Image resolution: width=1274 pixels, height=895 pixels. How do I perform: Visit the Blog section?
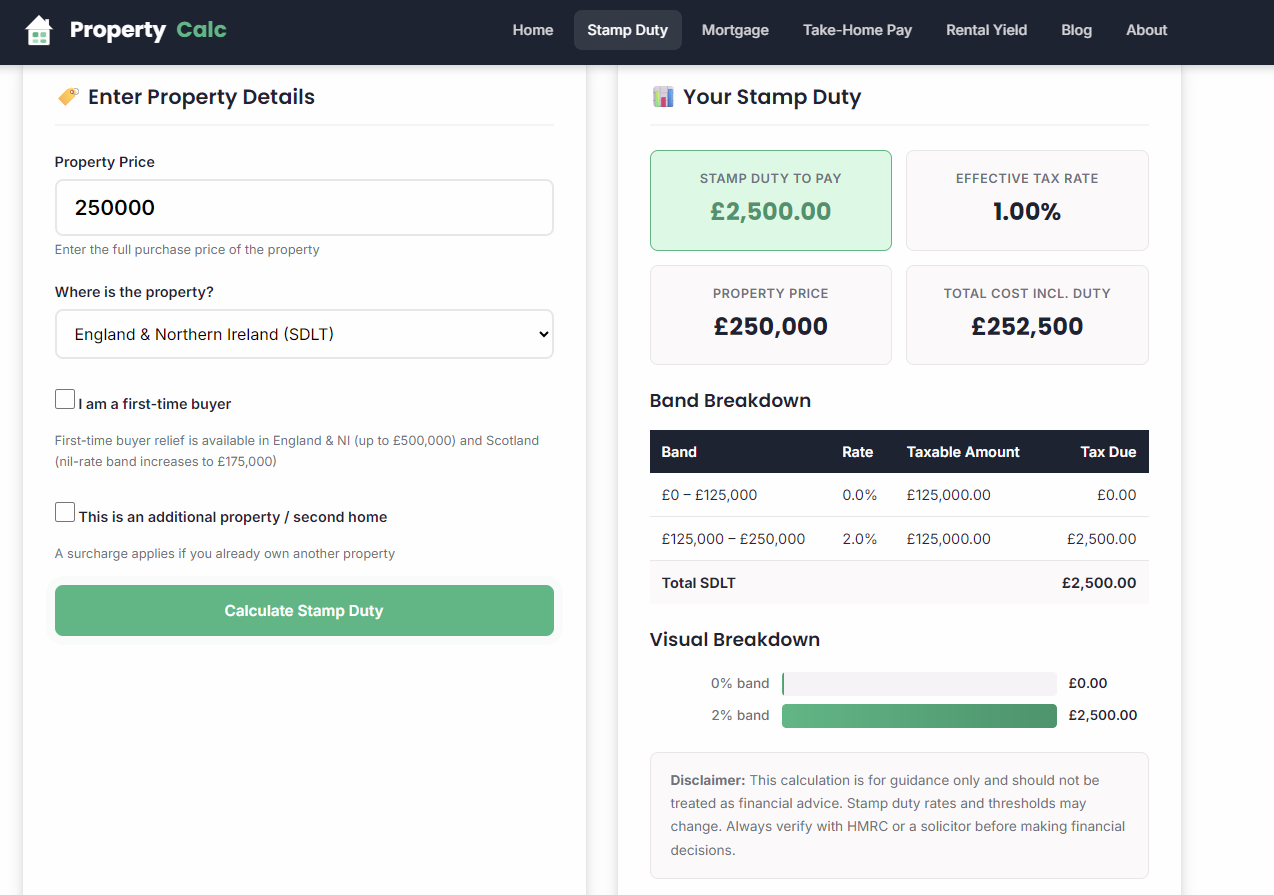(1076, 30)
